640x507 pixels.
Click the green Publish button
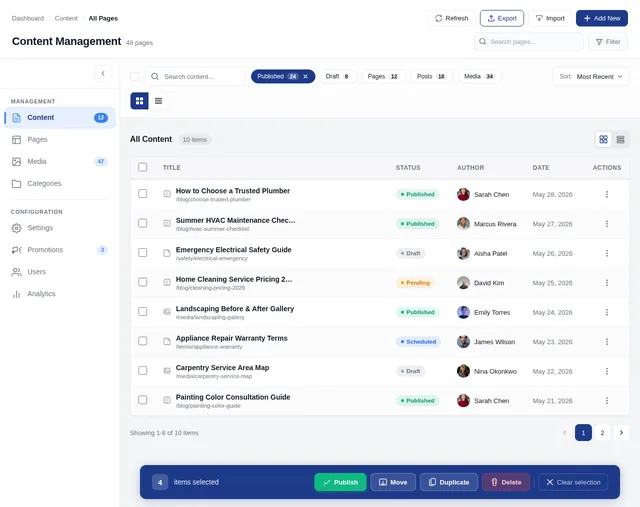click(340, 482)
